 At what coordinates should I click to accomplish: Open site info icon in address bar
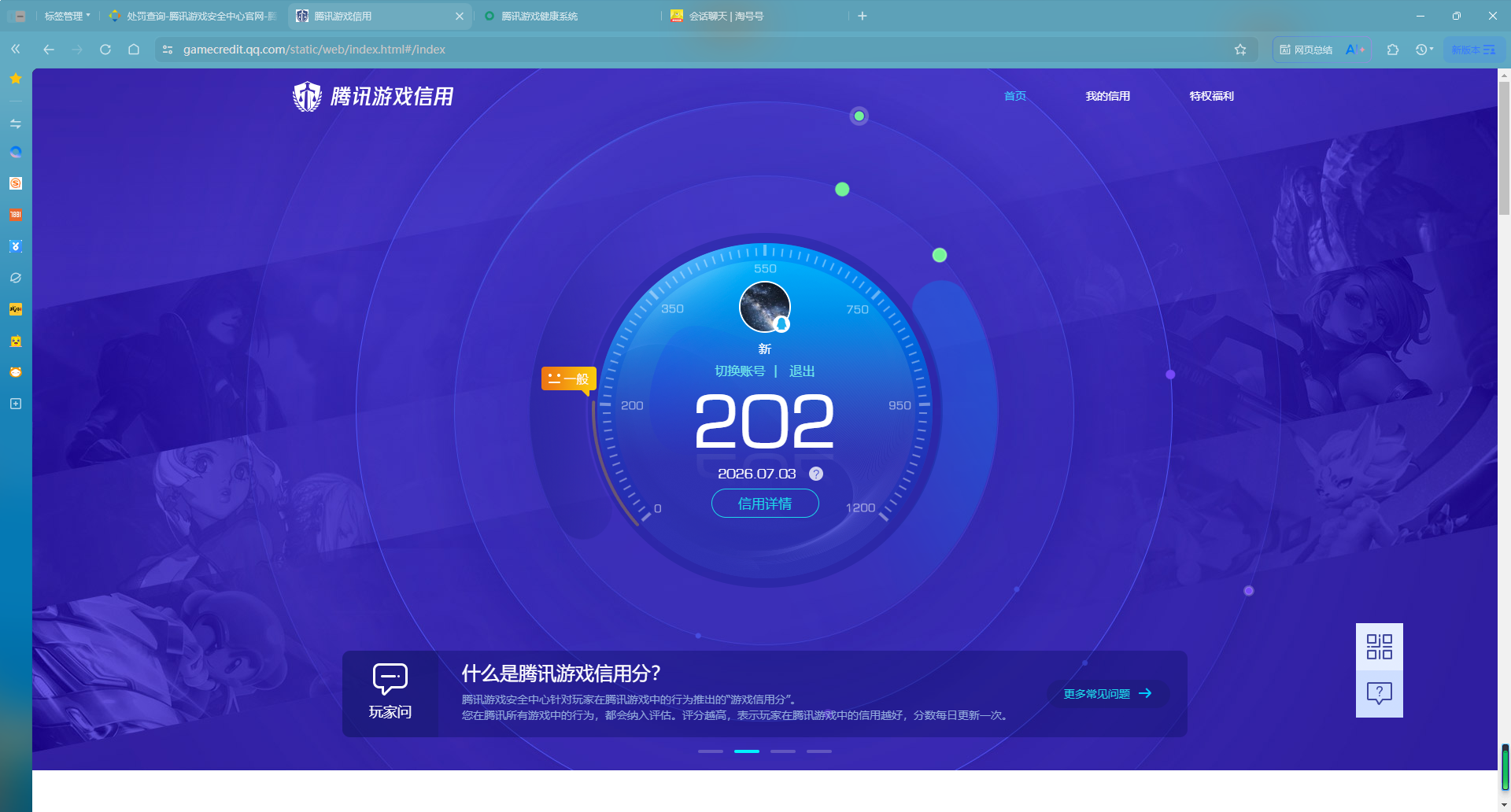coord(168,49)
